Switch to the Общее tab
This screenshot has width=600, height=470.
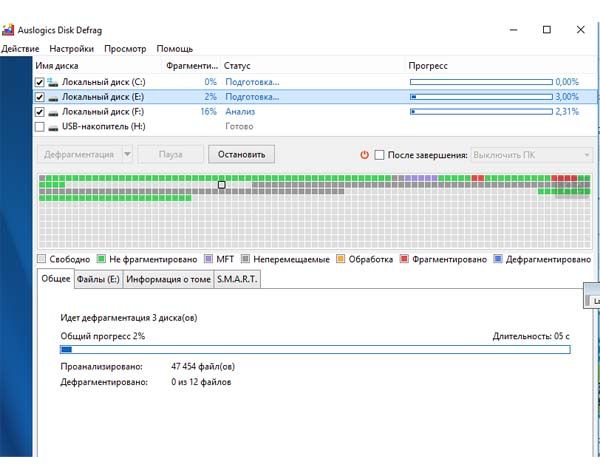[56, 279]
